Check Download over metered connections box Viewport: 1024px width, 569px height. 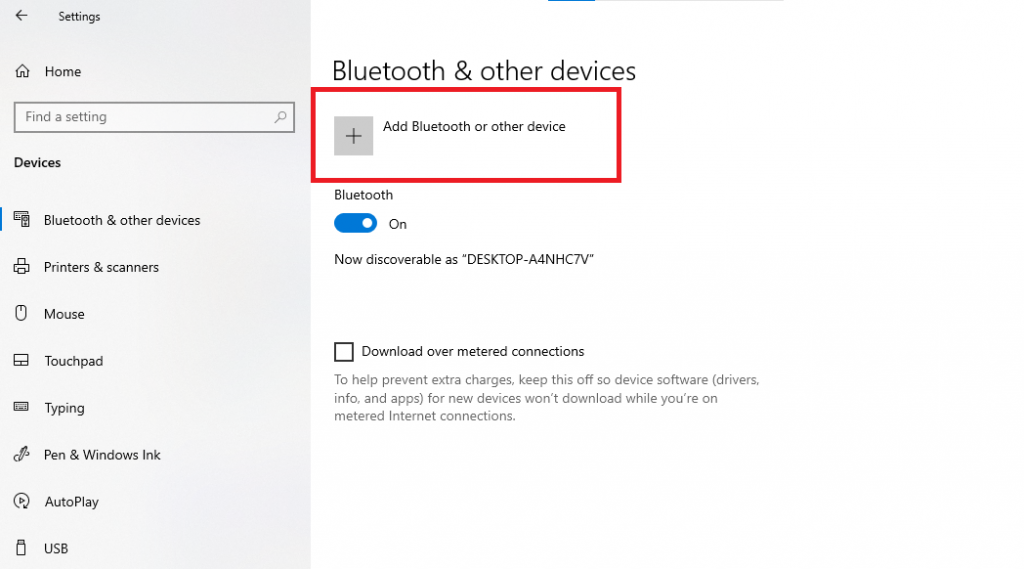pyautogui.click(x=344, y=351)
